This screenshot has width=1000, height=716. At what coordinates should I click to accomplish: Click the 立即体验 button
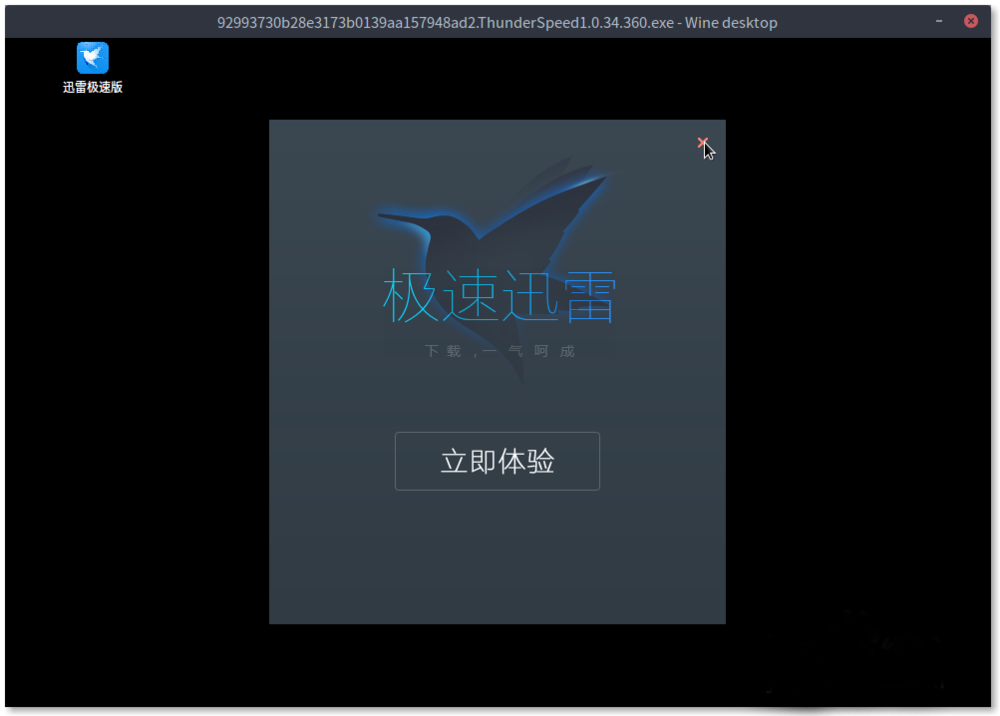pos(497,461)
